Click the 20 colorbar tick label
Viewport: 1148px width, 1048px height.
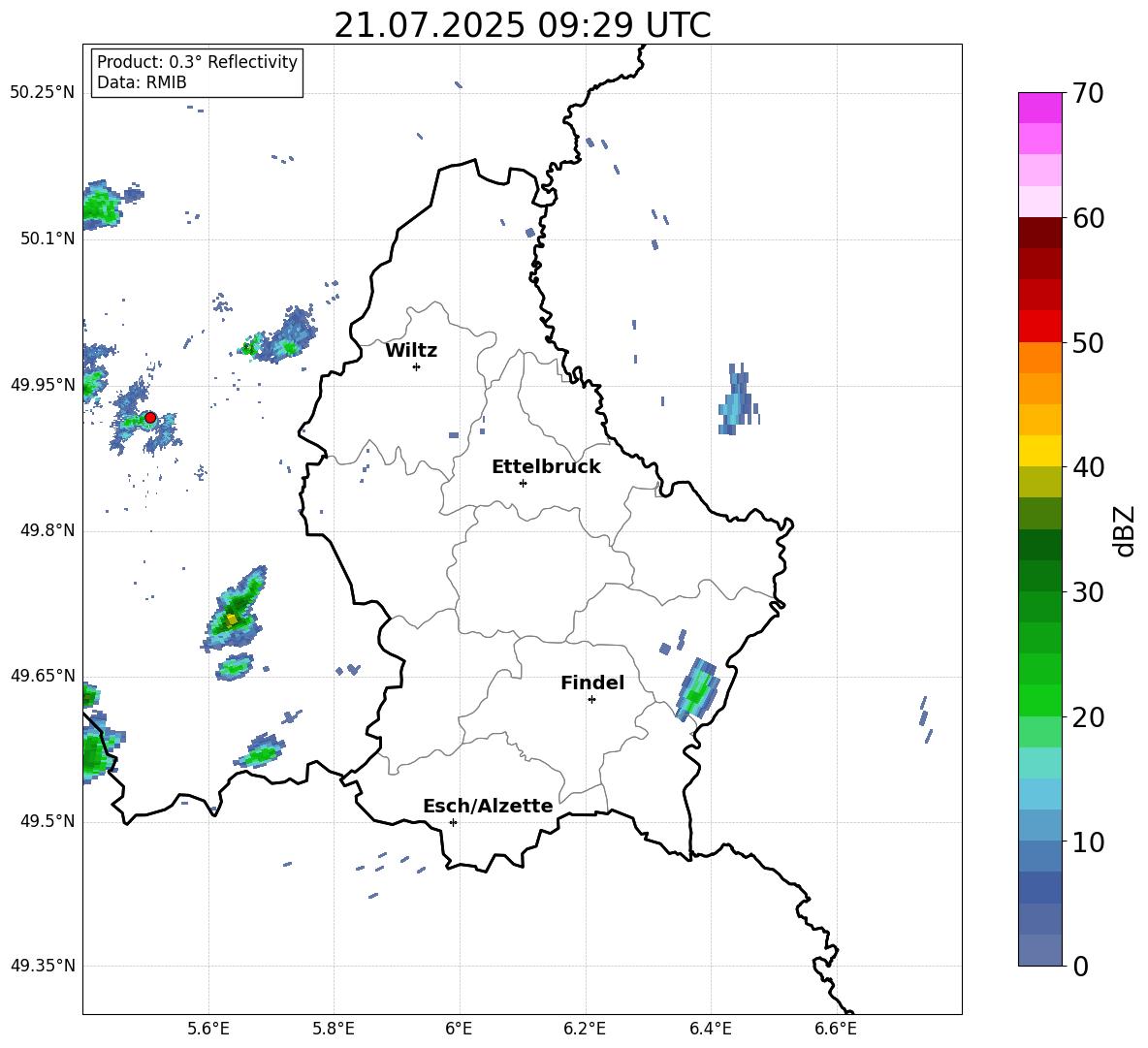(1088, 717)
